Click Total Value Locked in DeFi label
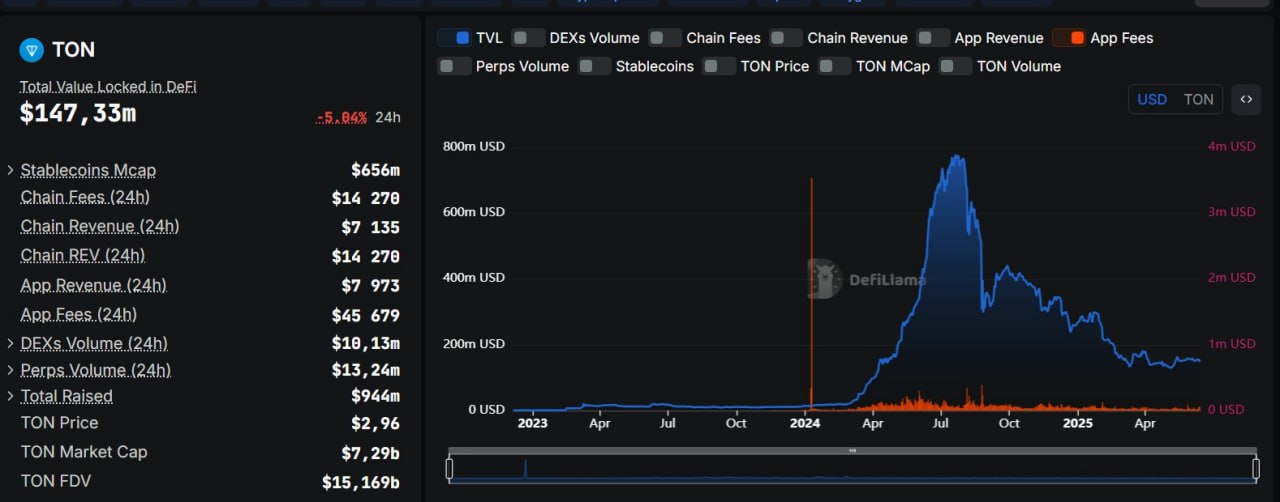 (x=108, y=87)
